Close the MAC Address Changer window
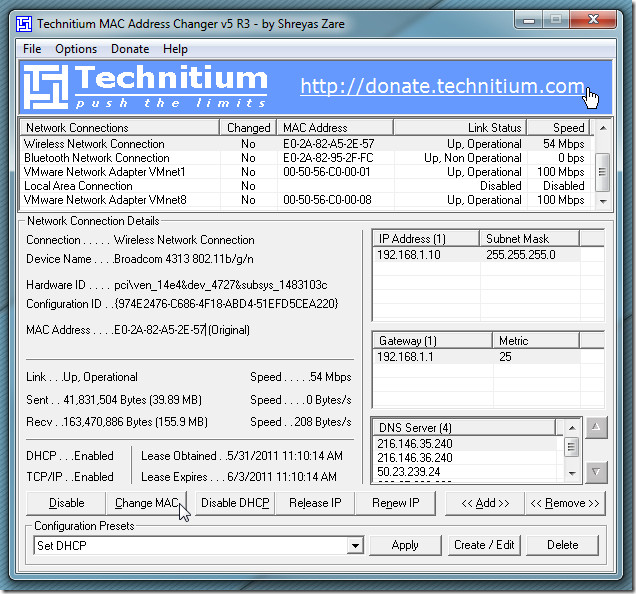Viewport: 636px width, 594px height. tap(593, 19)
